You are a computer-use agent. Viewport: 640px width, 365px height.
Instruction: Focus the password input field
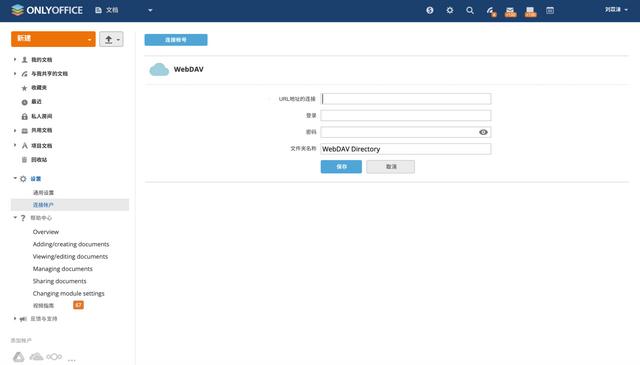406,132
